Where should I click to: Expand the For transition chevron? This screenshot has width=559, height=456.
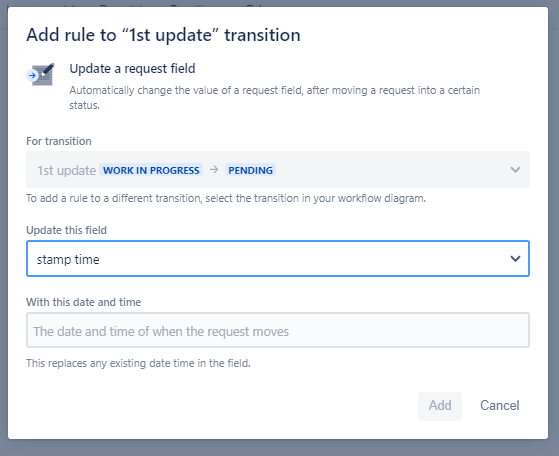[515, 170]
